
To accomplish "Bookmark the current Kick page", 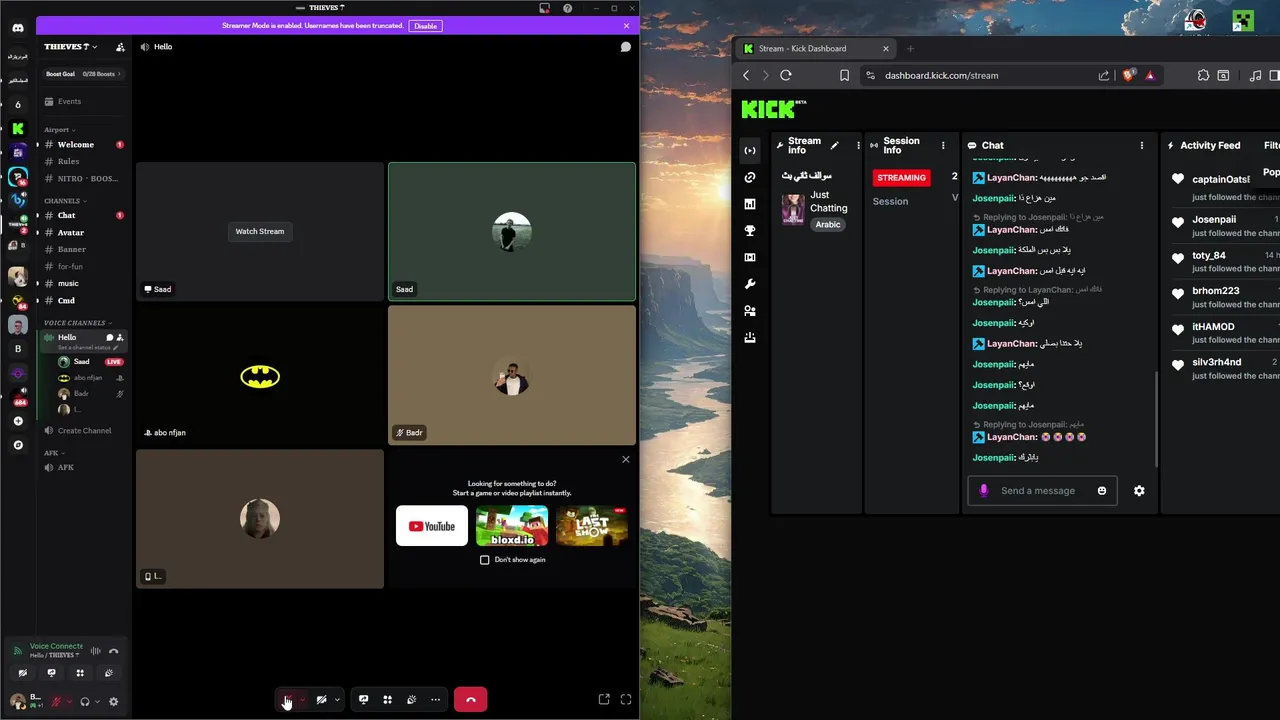I will pos(844,75).
